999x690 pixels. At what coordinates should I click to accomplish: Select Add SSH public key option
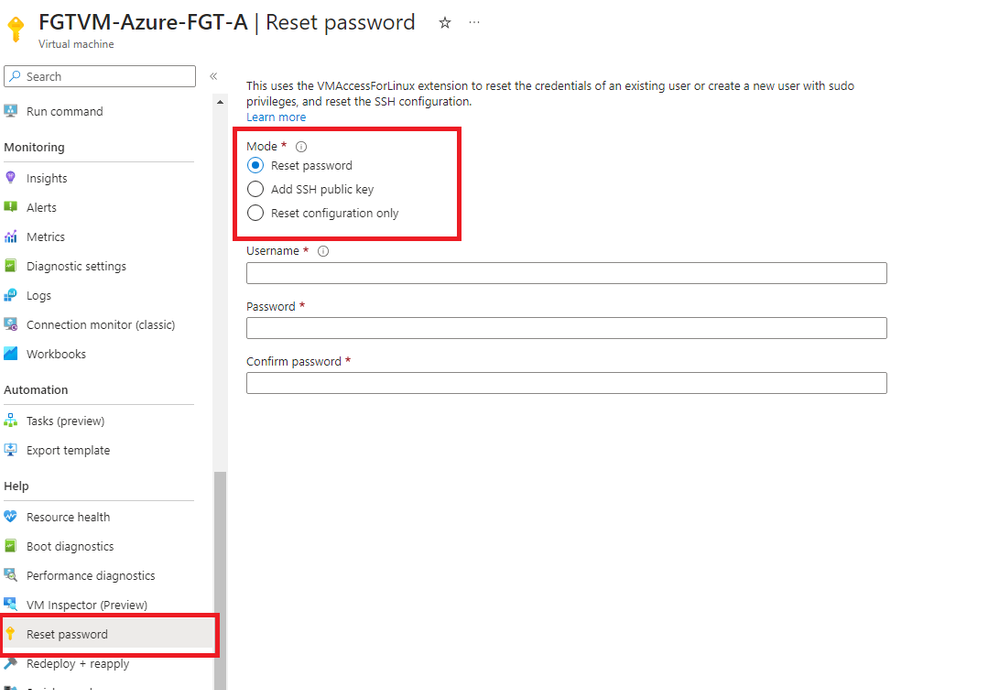[x=255, y=189]
